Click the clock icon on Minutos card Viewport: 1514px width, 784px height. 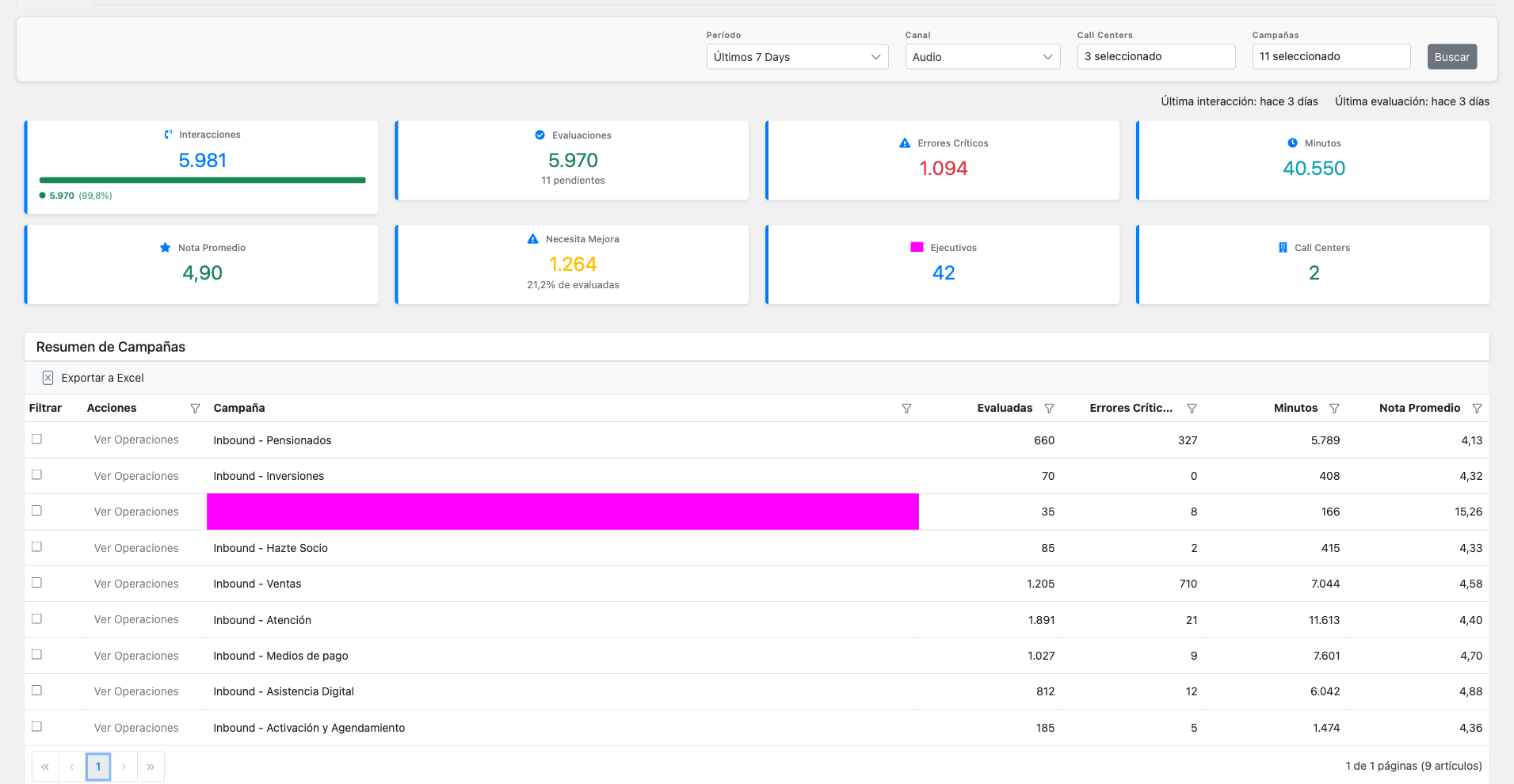click(1291, 143)
